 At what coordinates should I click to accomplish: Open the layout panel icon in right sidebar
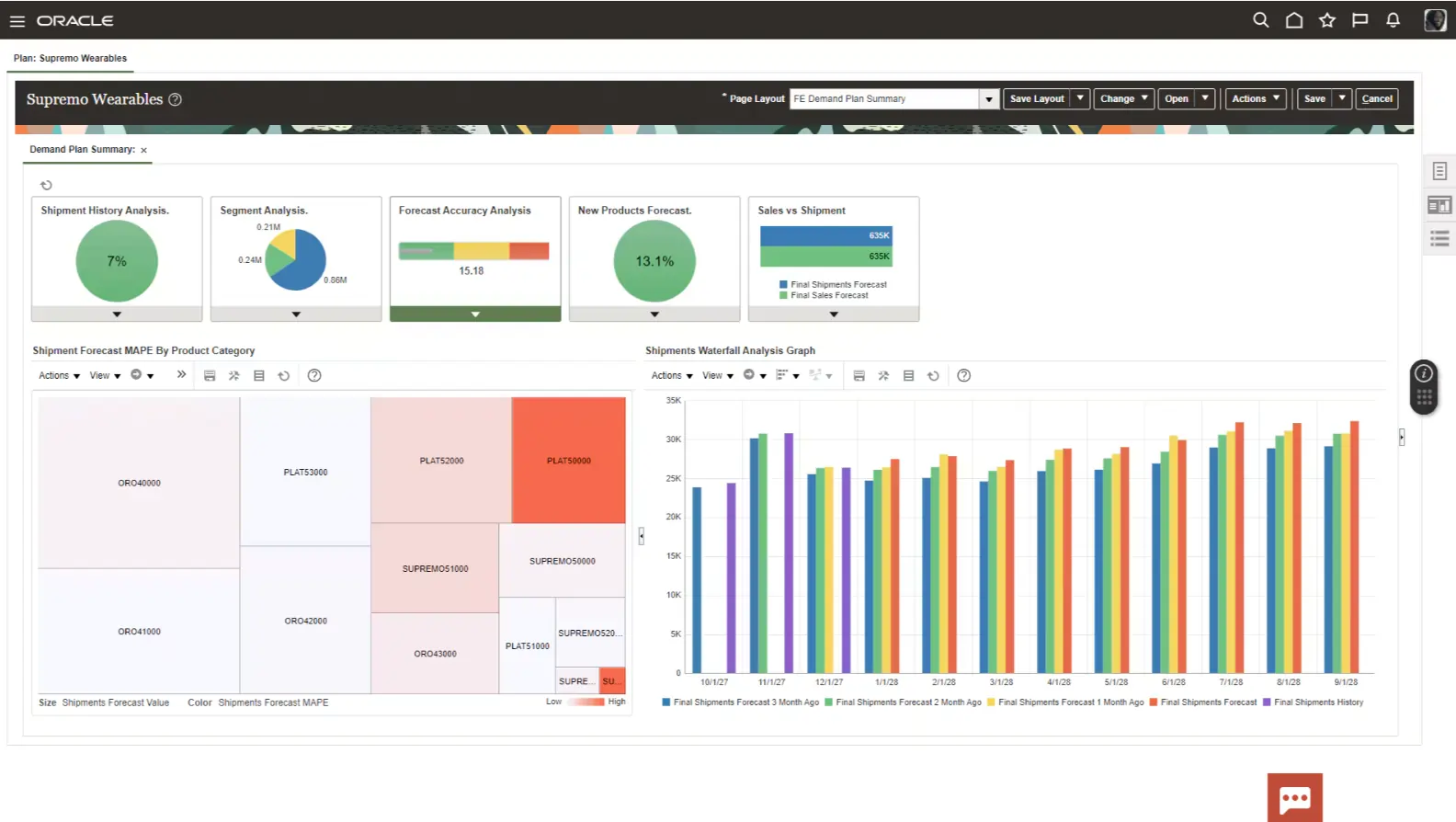tap(1439, 205)
